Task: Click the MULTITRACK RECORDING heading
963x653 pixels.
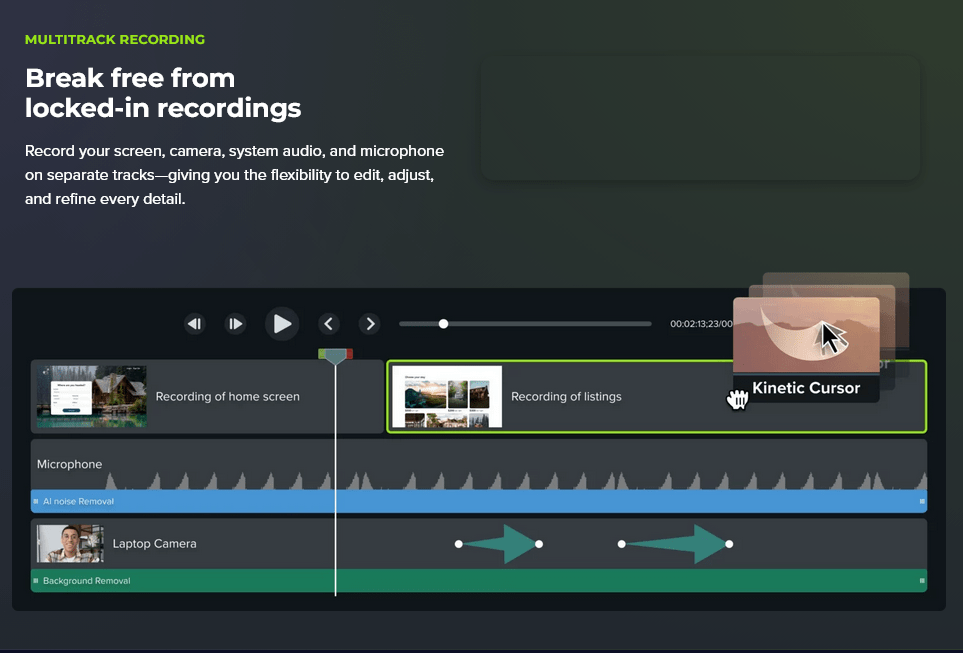Action: pyautogui.click(x=115, y=39)
